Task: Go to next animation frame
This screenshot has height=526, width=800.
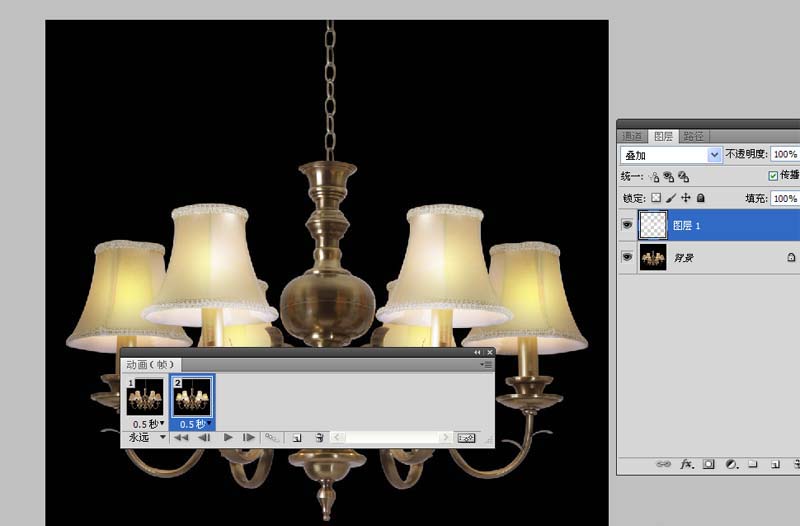Action: point(248,438)
